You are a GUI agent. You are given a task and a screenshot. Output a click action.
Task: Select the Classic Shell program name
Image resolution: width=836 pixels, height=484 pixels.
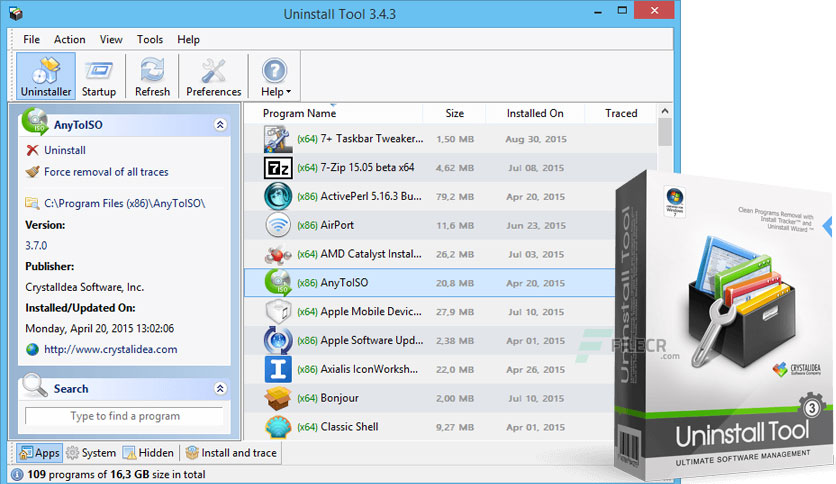click(x=349, y=427)
